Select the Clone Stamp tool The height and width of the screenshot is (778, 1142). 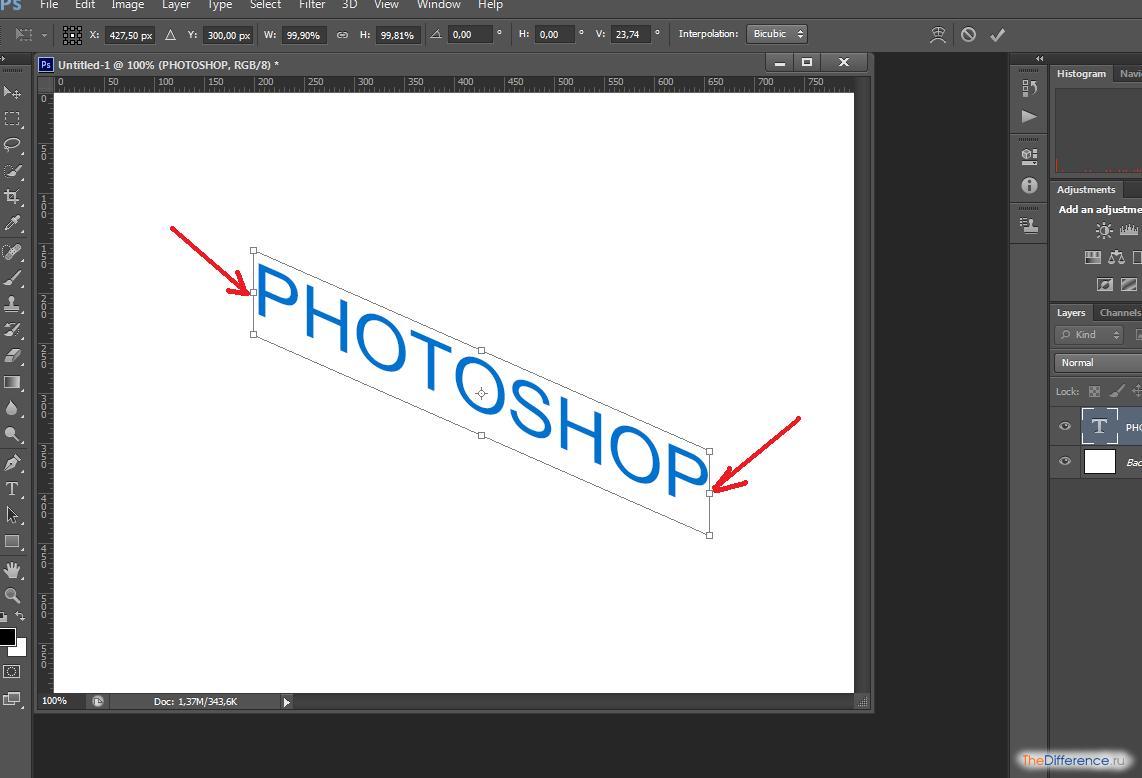(x=13, y=303)
